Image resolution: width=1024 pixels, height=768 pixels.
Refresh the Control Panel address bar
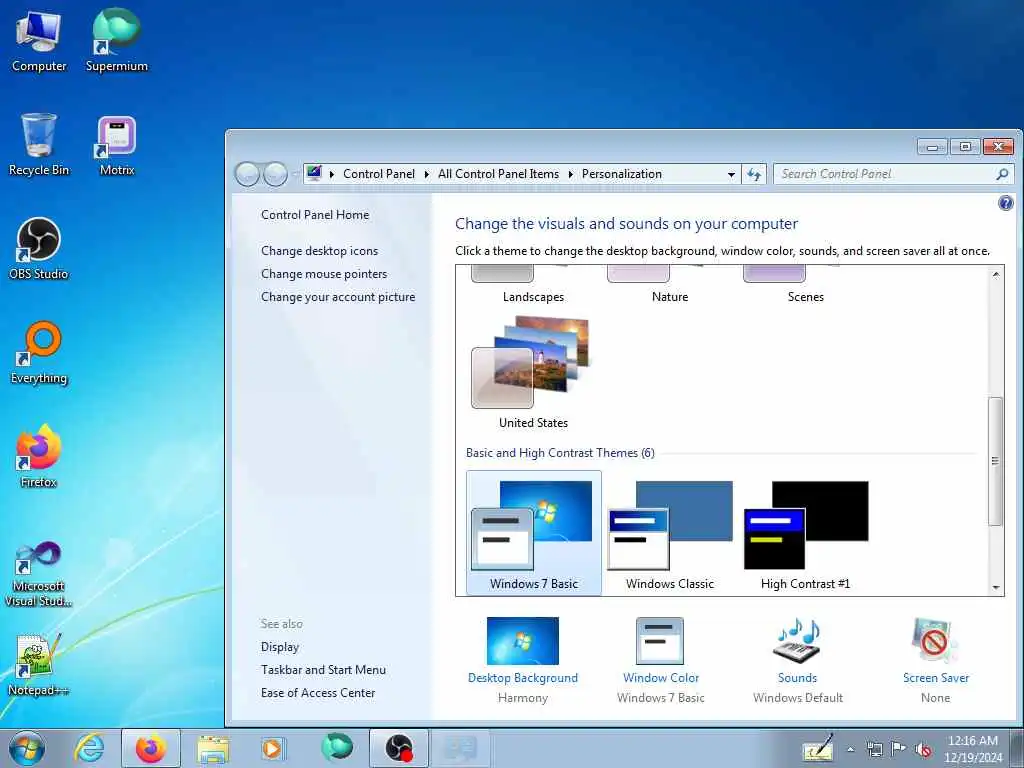click(x=754, y=174)
